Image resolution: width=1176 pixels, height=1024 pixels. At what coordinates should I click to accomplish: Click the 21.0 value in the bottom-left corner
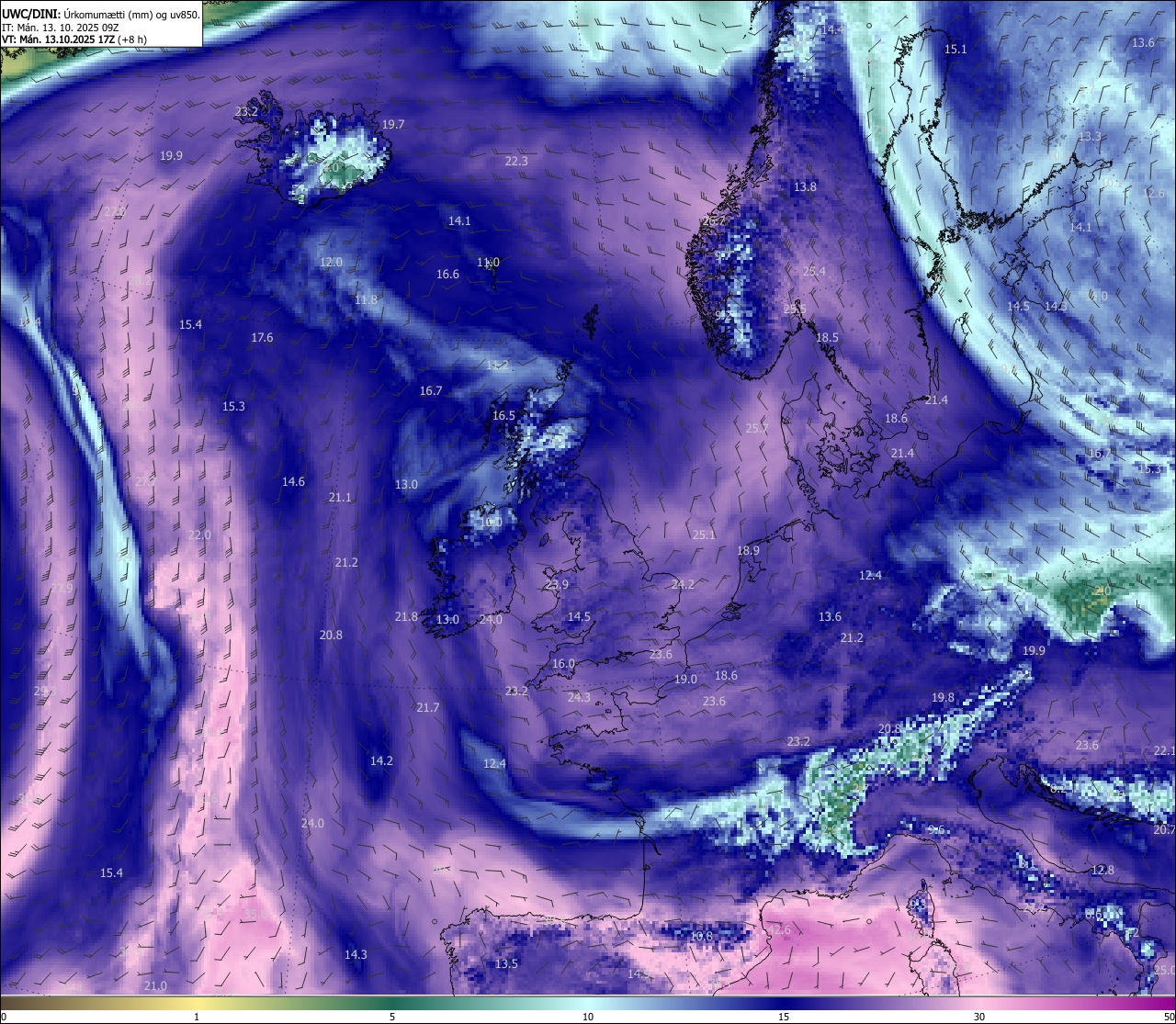(155, 985)
